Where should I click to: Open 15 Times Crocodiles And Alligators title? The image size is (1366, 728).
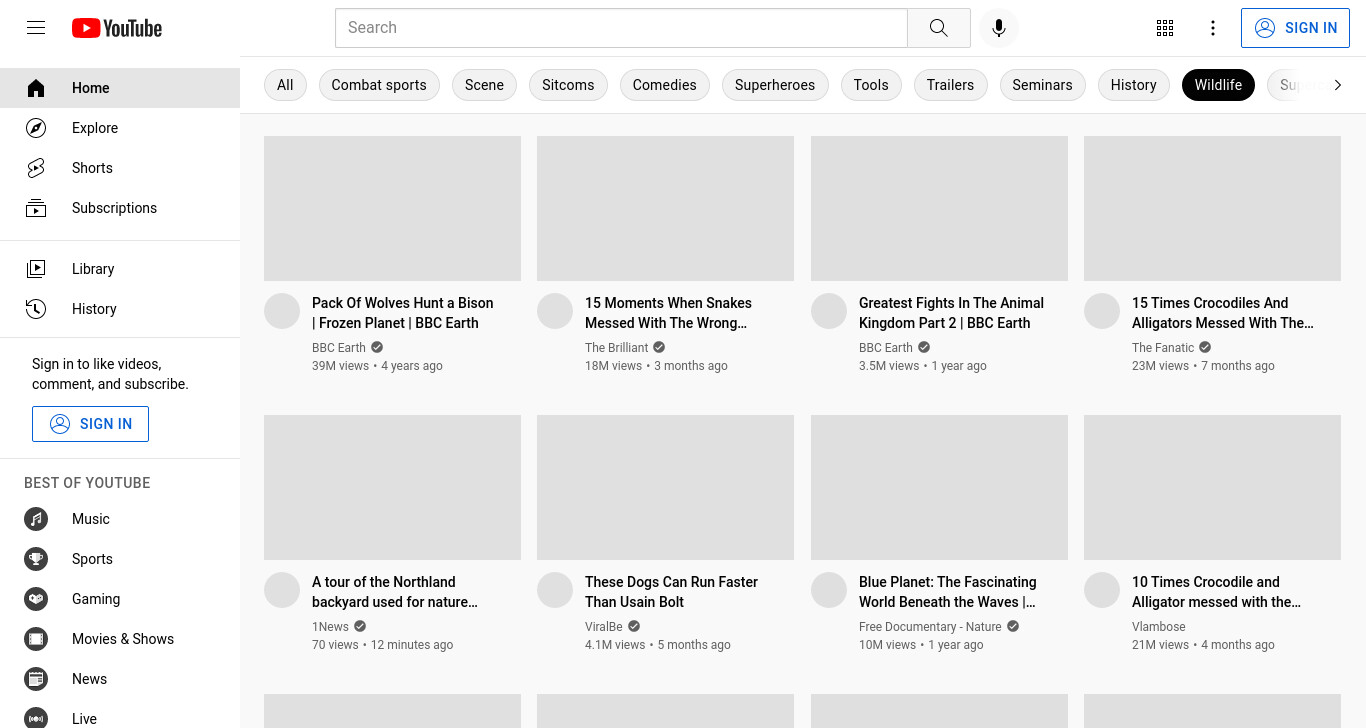(1223, 313)
